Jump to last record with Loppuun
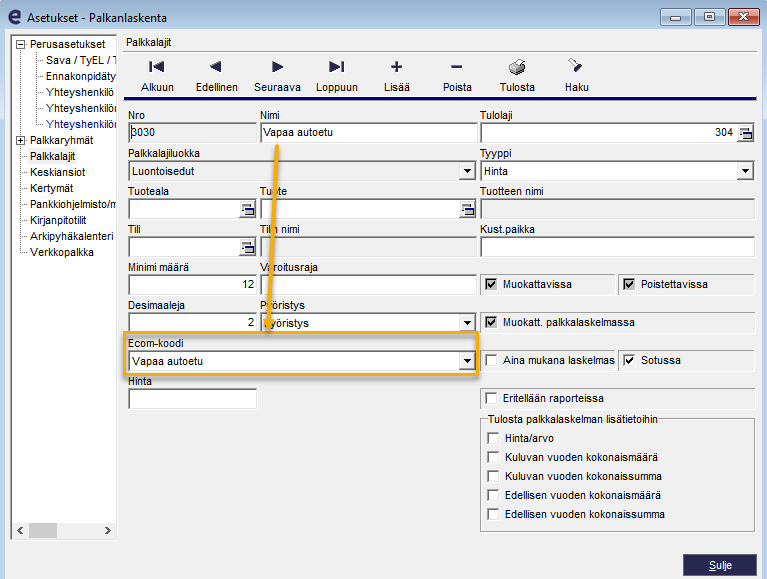767x579 pixels. [337, 75]
